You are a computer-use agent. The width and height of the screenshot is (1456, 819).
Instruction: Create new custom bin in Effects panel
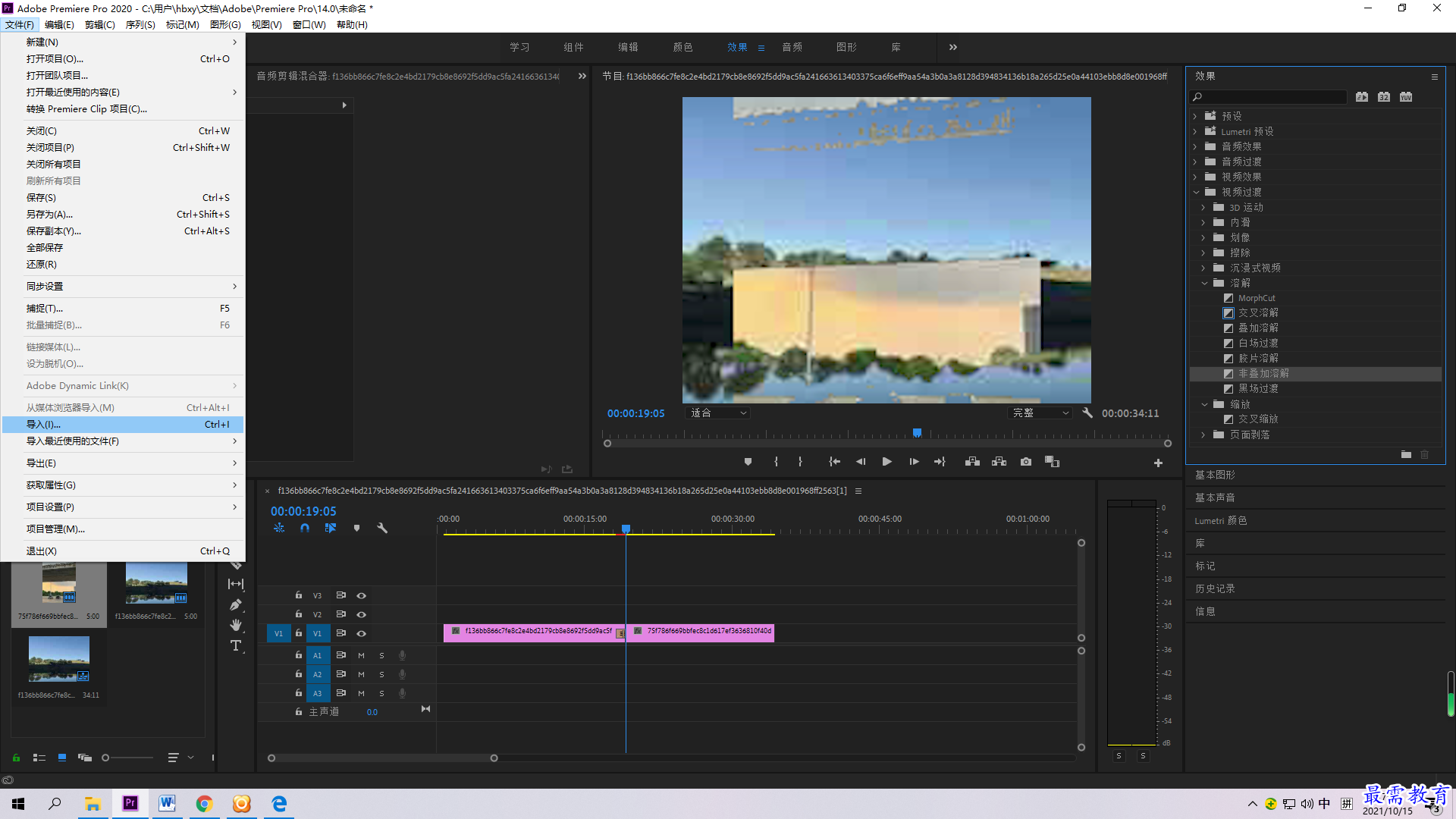point(1406,455)
